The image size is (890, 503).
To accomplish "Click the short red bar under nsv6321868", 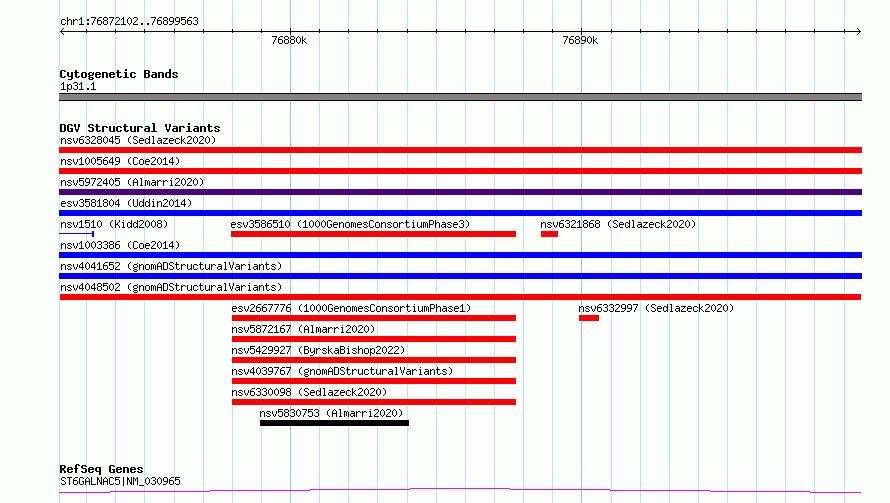I will pyautogui.click(x=549, y=234).
